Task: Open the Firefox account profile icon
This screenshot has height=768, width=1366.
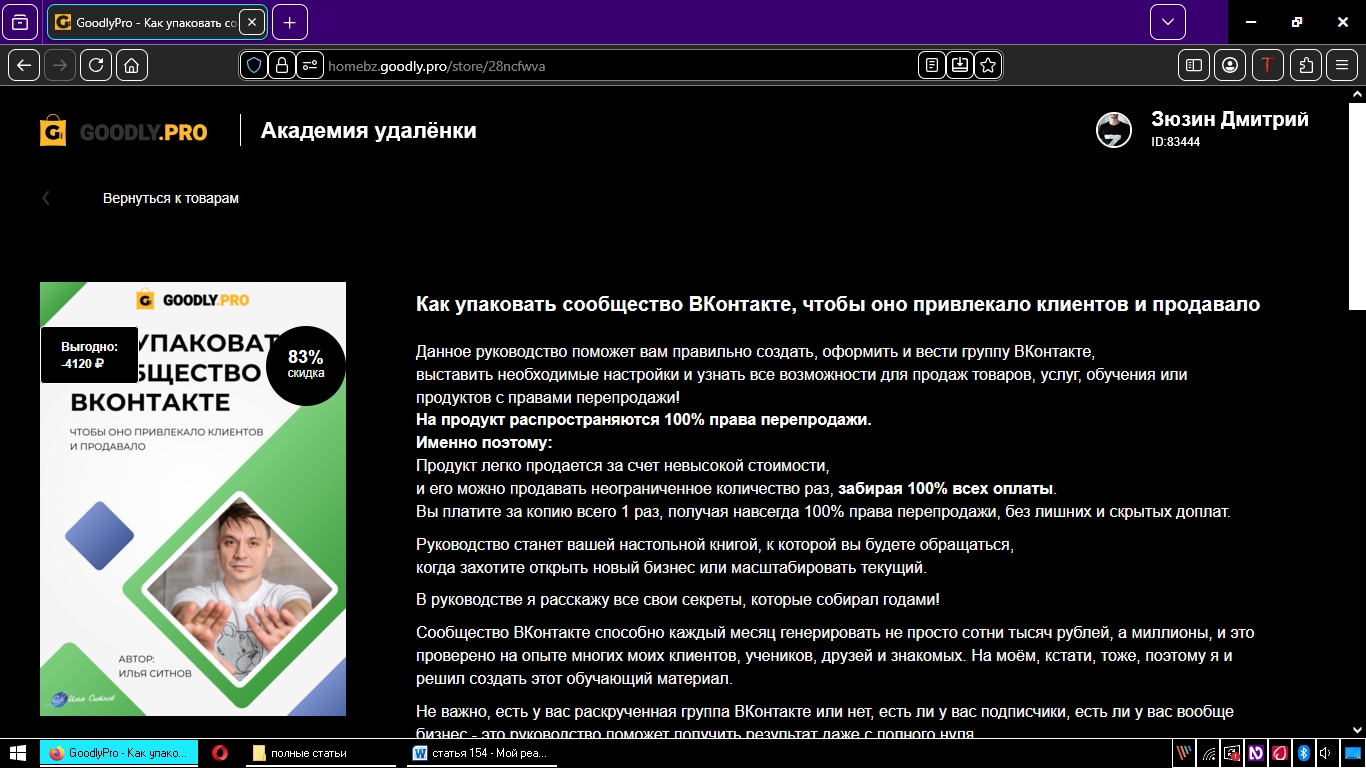Action: (x=1230, y=65)
